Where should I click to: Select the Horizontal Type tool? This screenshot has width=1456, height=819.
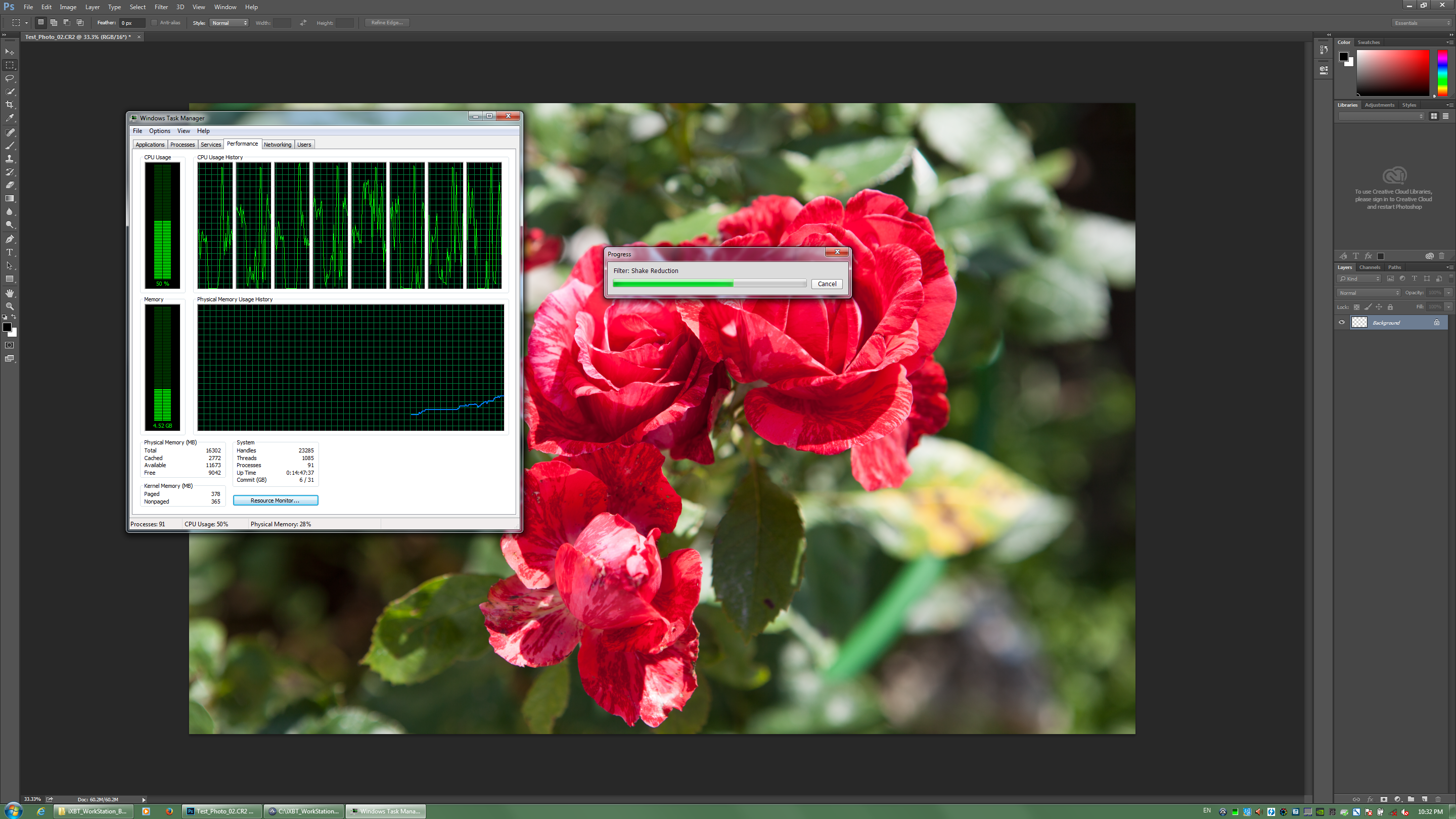pos(10,252)
